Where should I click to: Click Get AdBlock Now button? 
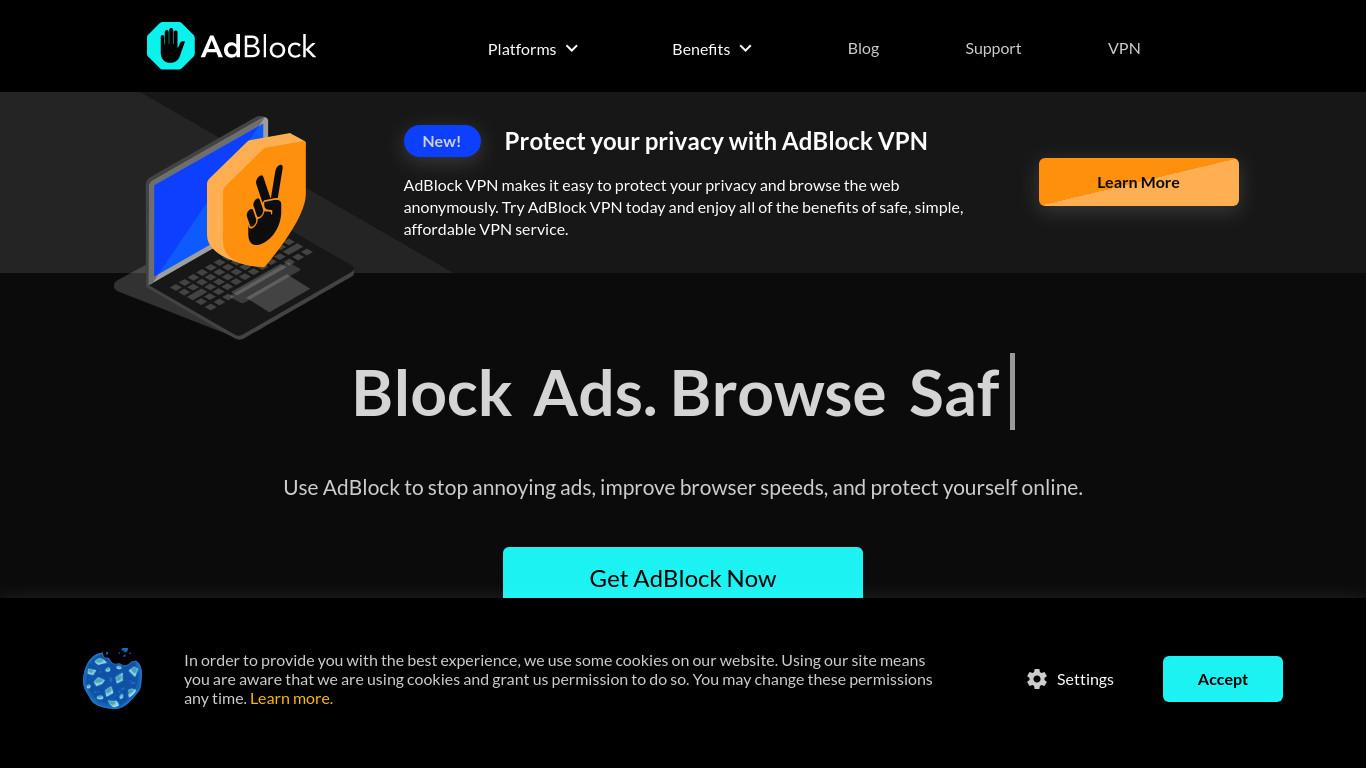click(x=683, y=573)
